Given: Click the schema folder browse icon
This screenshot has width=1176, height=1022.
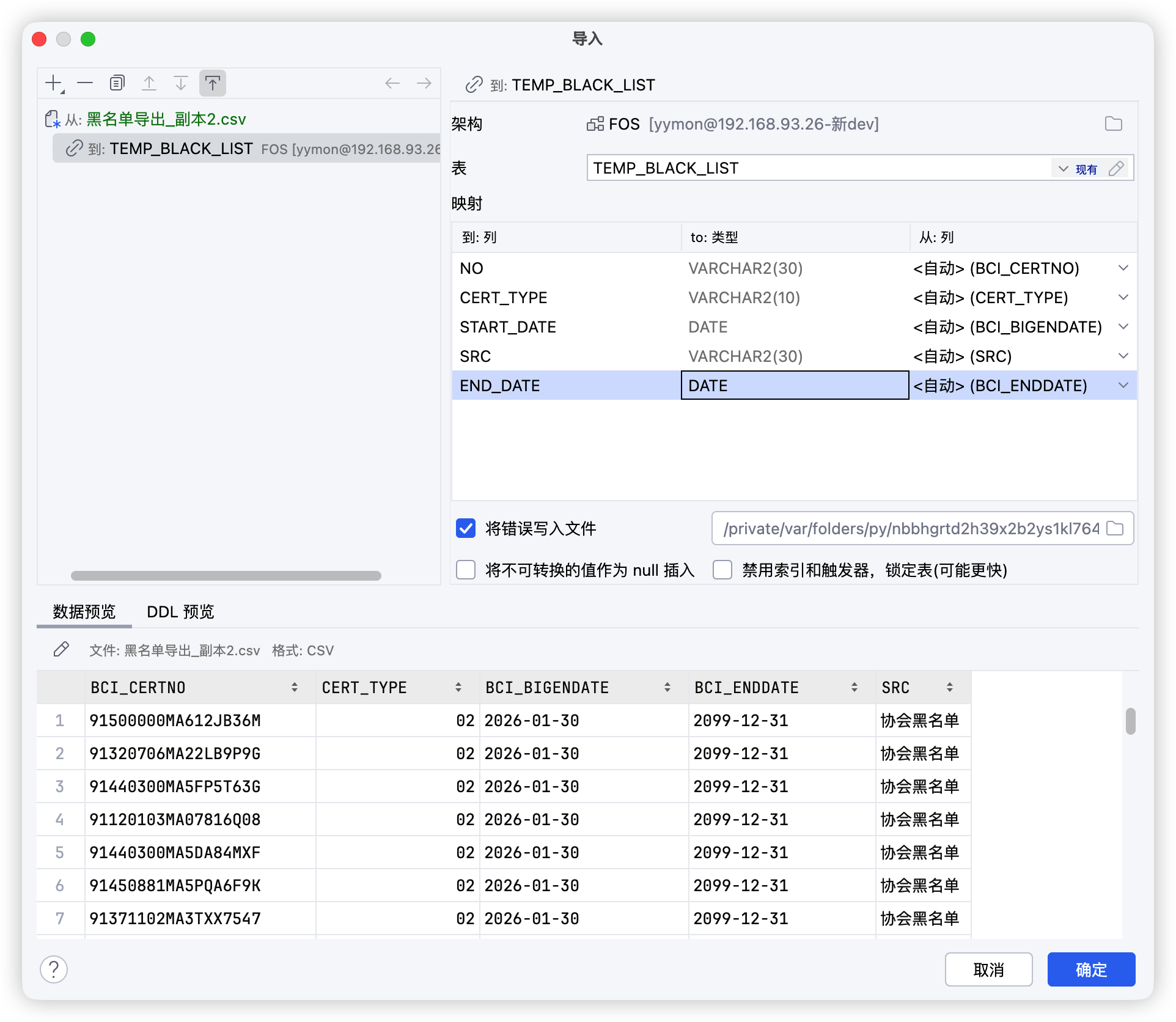Looking at the screenshot, I should (x=1113, y=124).
